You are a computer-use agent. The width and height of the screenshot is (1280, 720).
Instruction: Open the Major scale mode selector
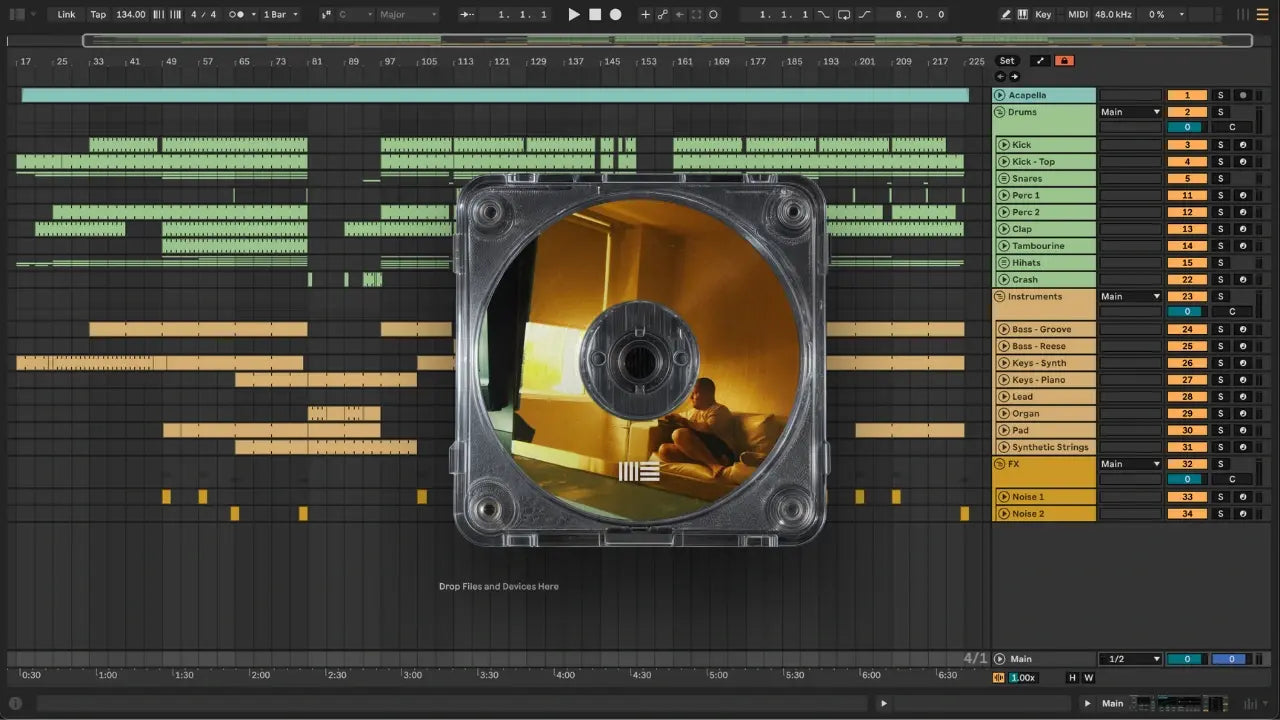tap(408, 15)
